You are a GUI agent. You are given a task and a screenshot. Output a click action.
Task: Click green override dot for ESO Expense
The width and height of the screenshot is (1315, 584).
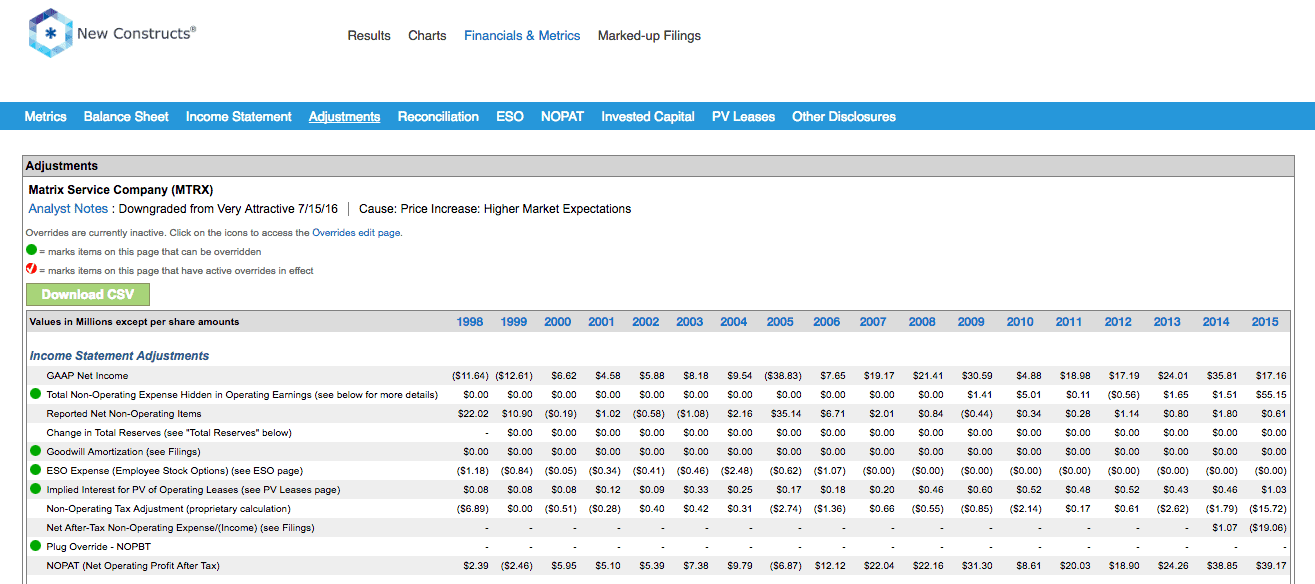click(36, 471)
